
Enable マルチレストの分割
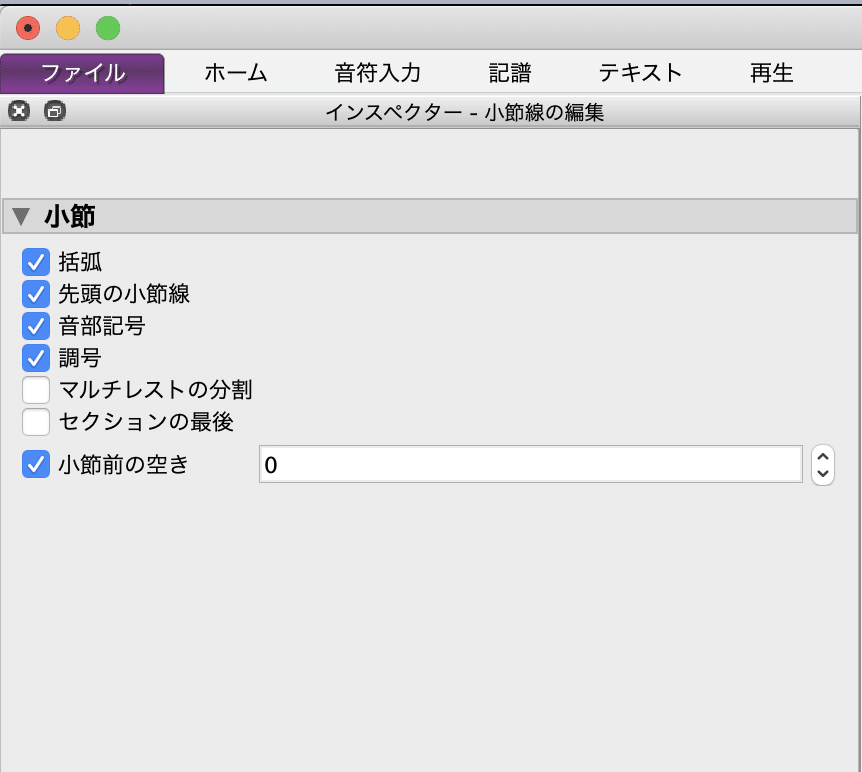point(36,390)
